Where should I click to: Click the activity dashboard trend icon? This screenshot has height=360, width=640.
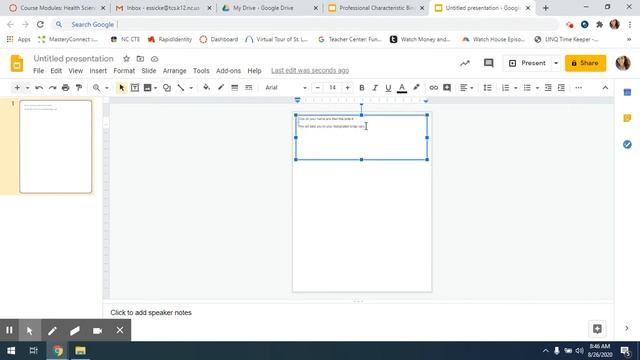point(465,63)
